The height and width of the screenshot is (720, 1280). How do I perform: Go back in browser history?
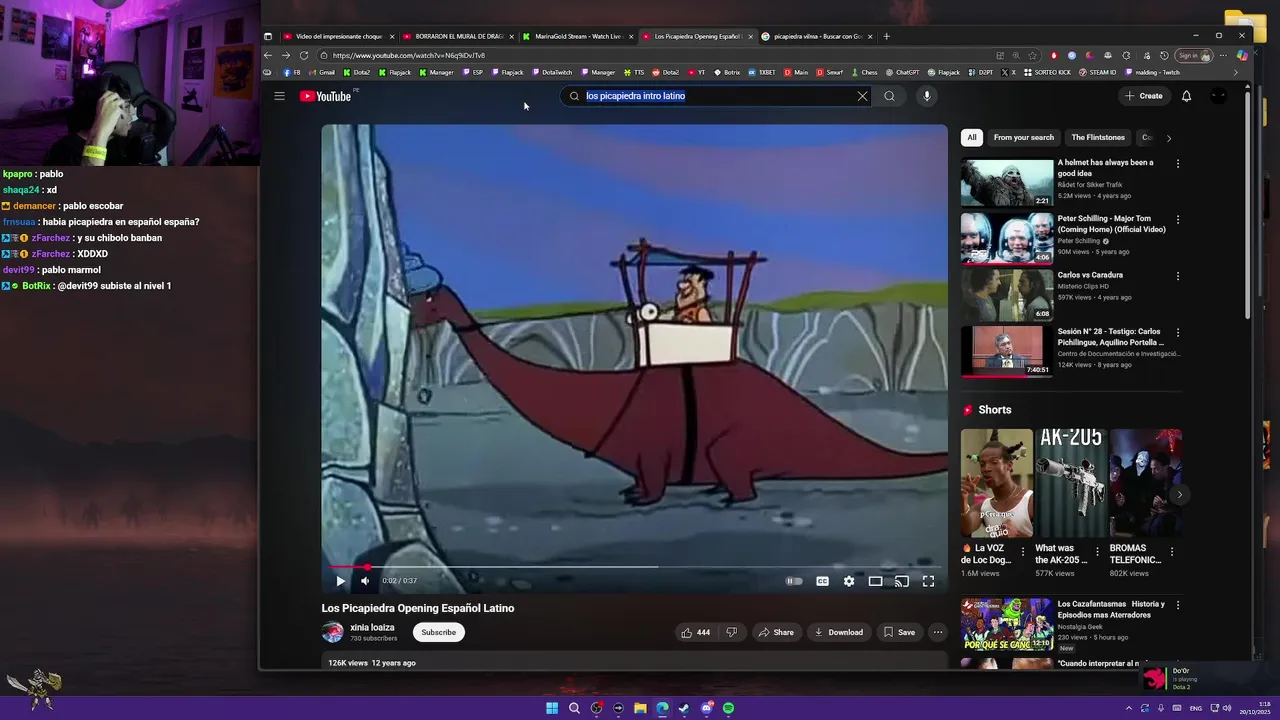point(268,55)
